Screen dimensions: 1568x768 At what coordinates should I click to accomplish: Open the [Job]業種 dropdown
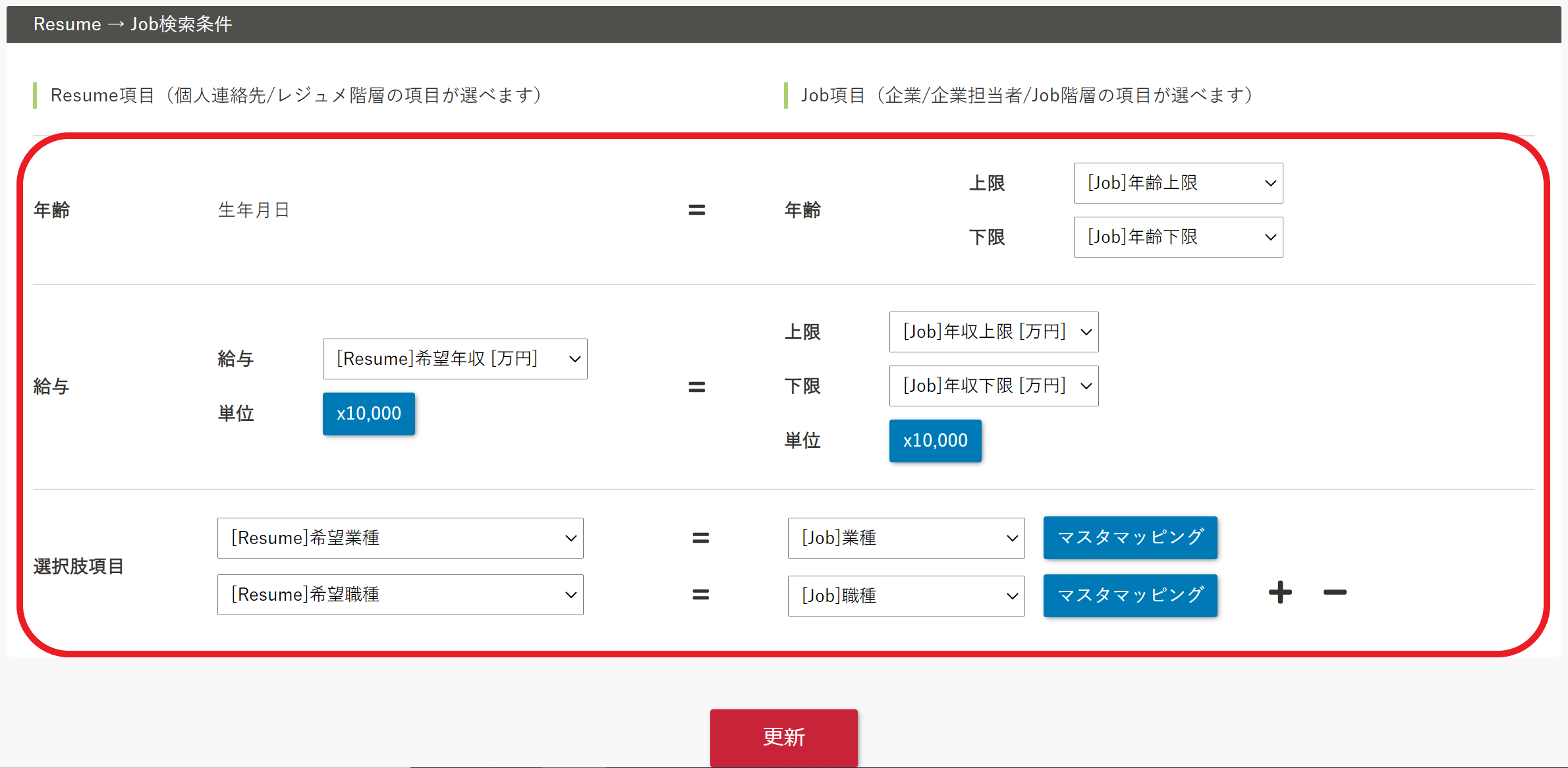pos(906,538)
